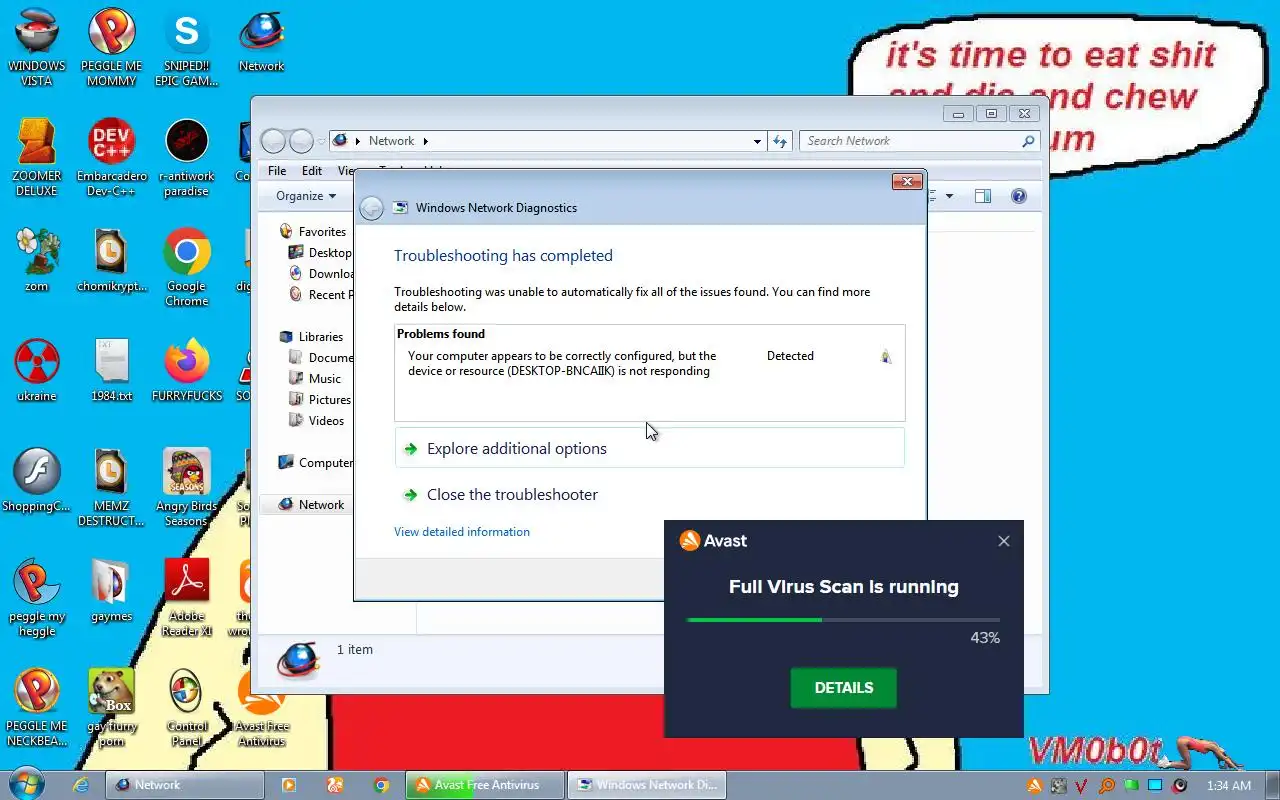Viewport: 1280px width, 800px height.
Task: Open address bar history dropdown arrow
Action: (757, 141)
